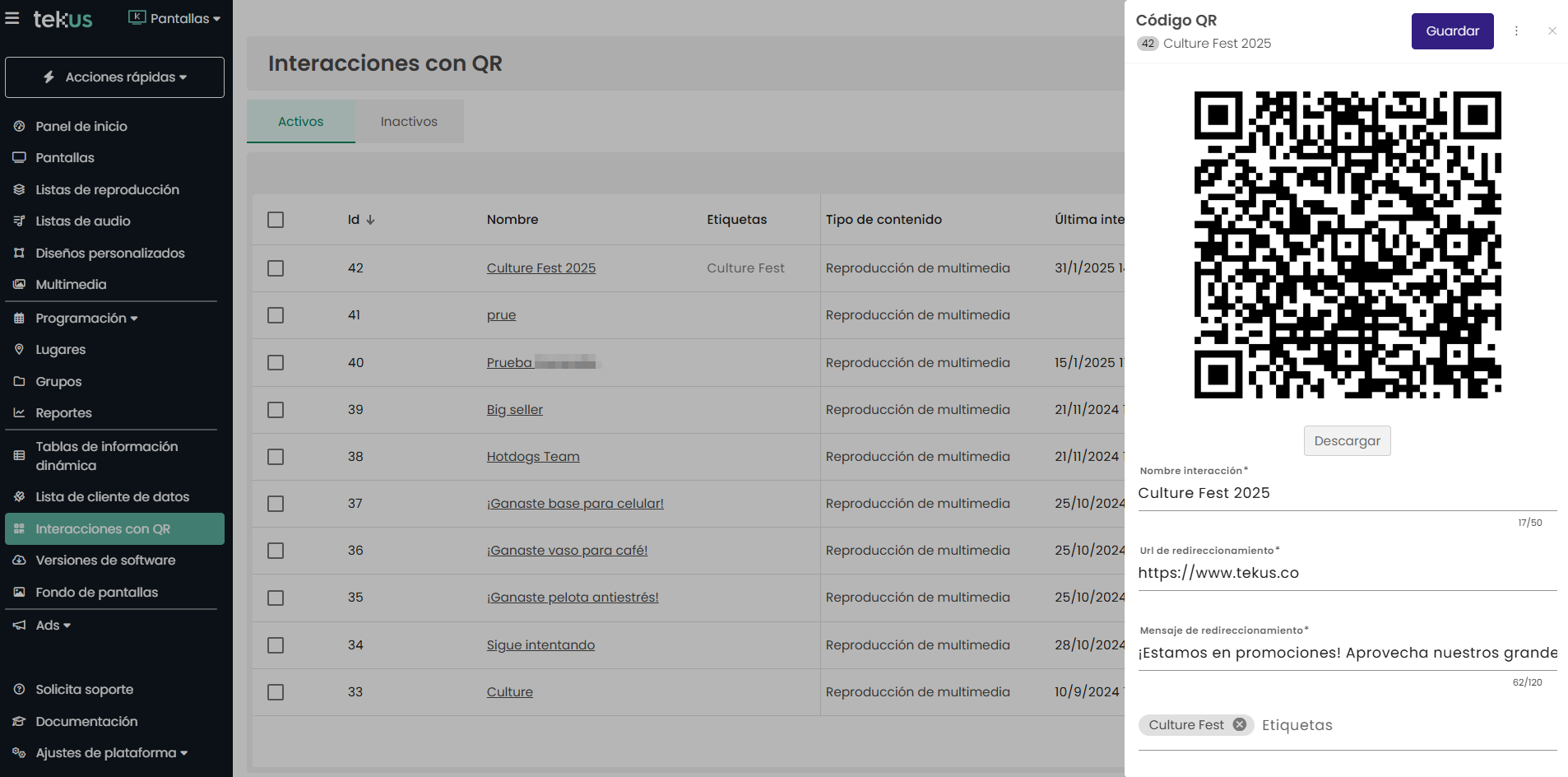Open Panel de inicio from sidebar icon
The image size is (1568, 777).
[19, 126]
